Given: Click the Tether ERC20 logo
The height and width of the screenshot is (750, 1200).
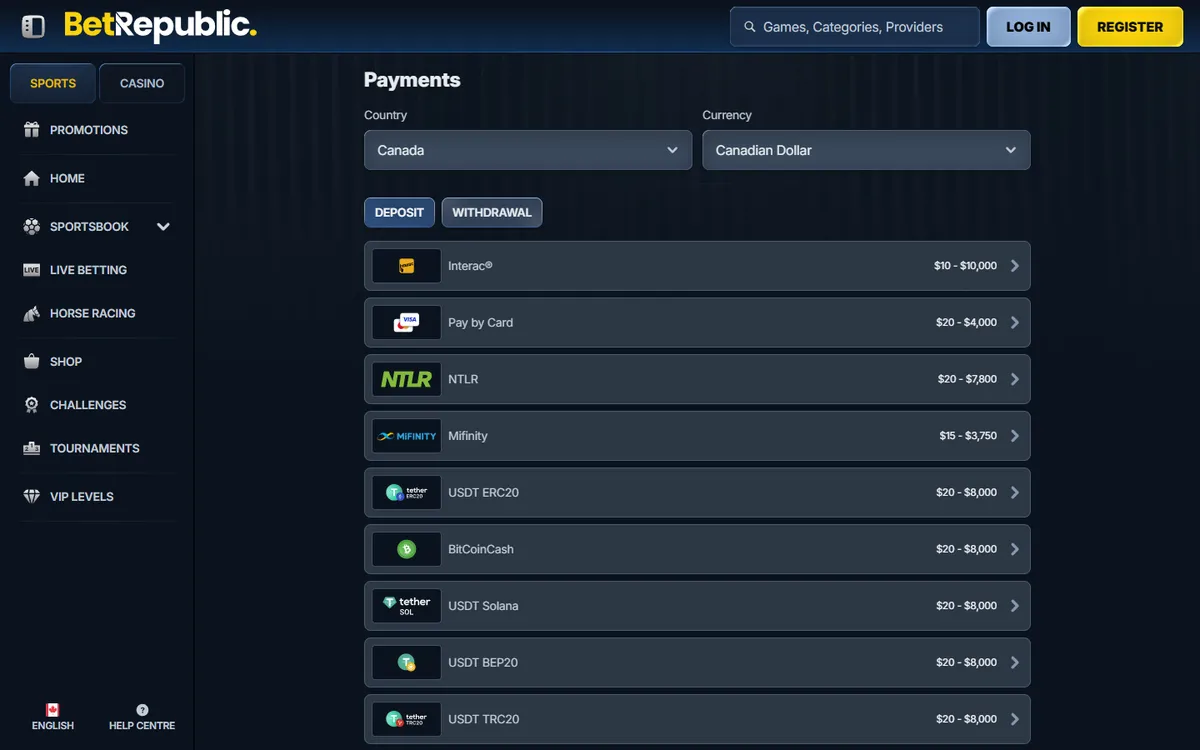Looking at the screenshot, I should click(407, 492).
